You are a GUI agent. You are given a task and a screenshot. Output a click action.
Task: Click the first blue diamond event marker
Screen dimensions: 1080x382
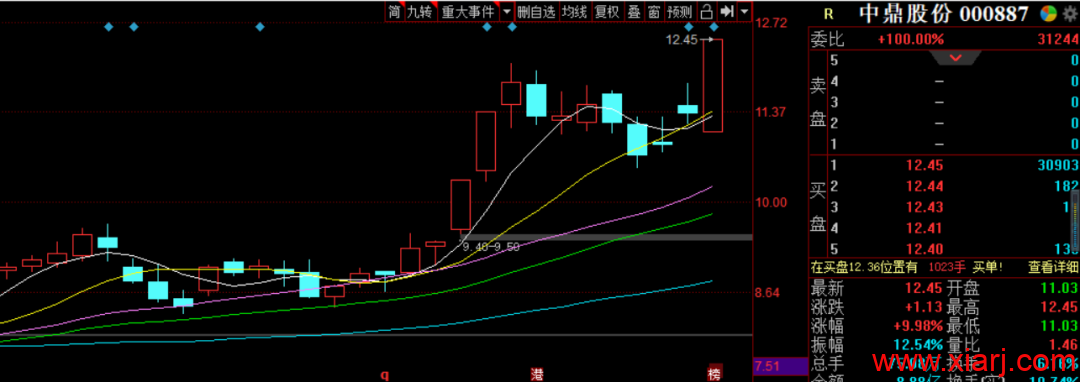coord(108,27)
